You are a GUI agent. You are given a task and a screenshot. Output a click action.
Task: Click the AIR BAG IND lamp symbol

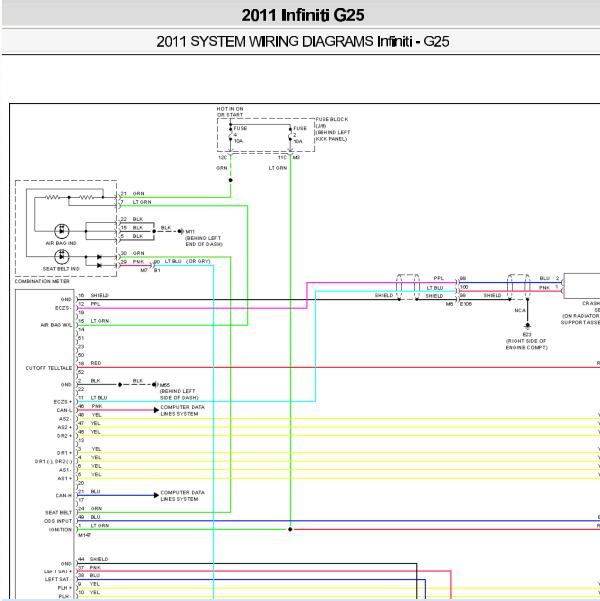click(62, 231)
